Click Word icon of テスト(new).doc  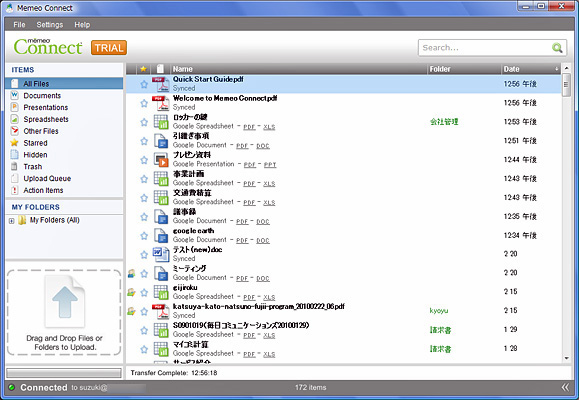coord(161,254)
